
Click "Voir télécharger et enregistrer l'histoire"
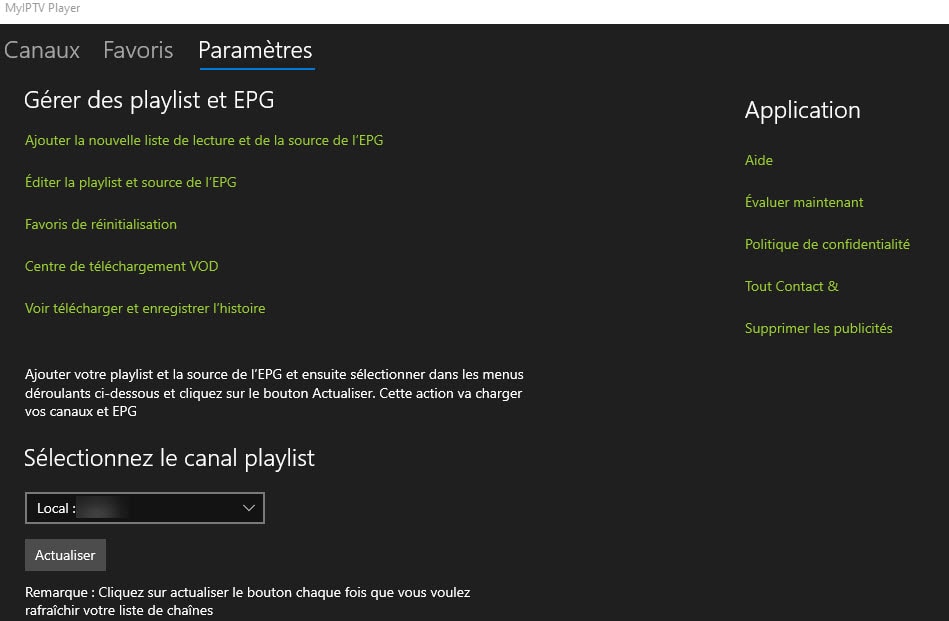coord(145,308)
